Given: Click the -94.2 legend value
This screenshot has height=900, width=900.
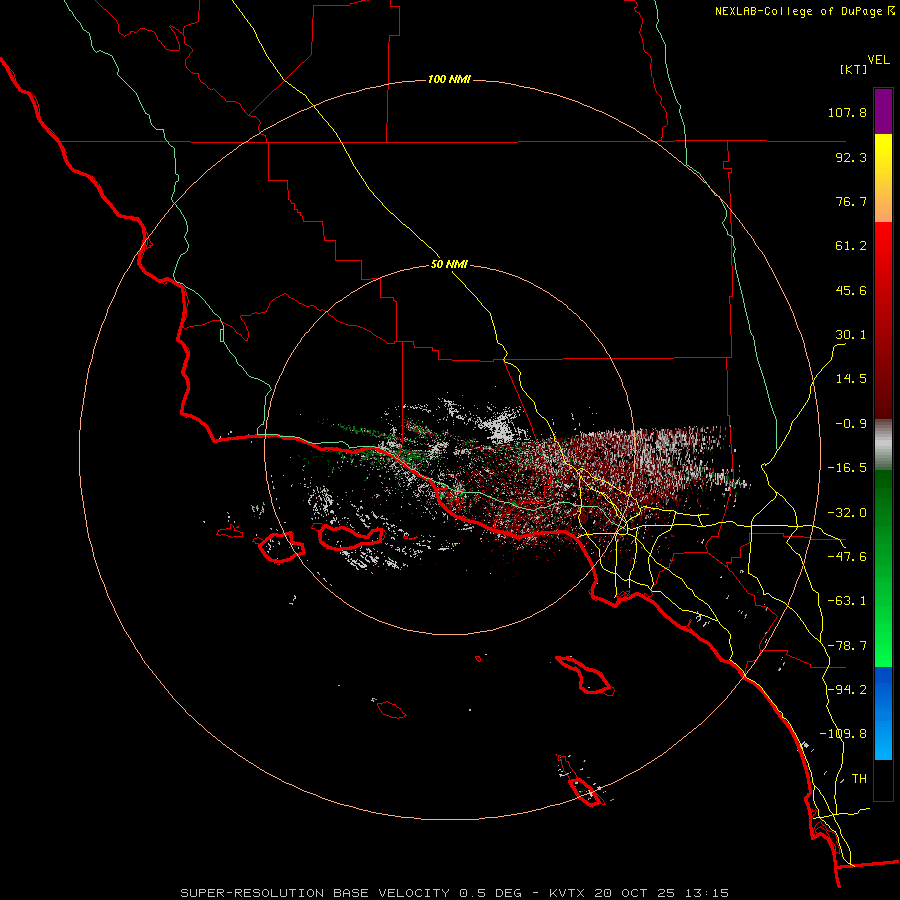Looking at the screenshot, I should [x=847, y=690].
